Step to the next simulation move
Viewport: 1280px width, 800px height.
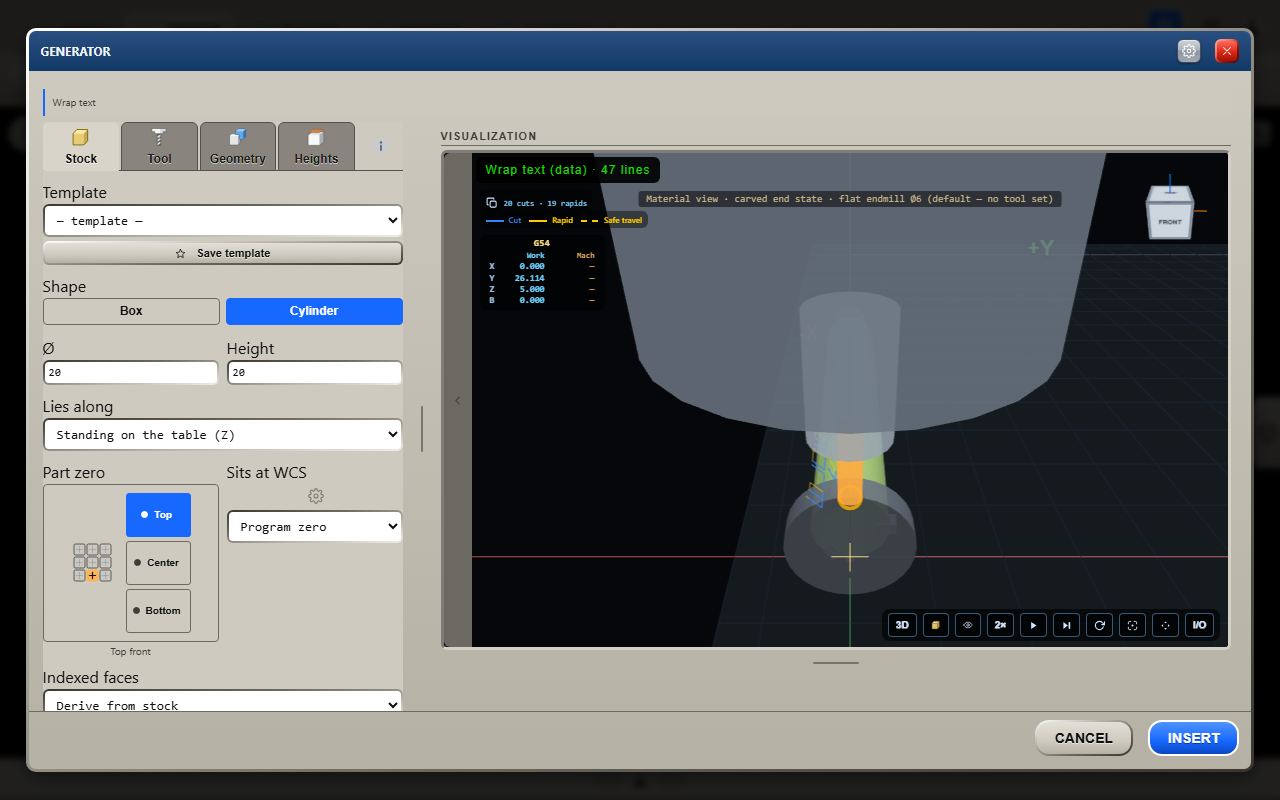tap(1066, 625)
